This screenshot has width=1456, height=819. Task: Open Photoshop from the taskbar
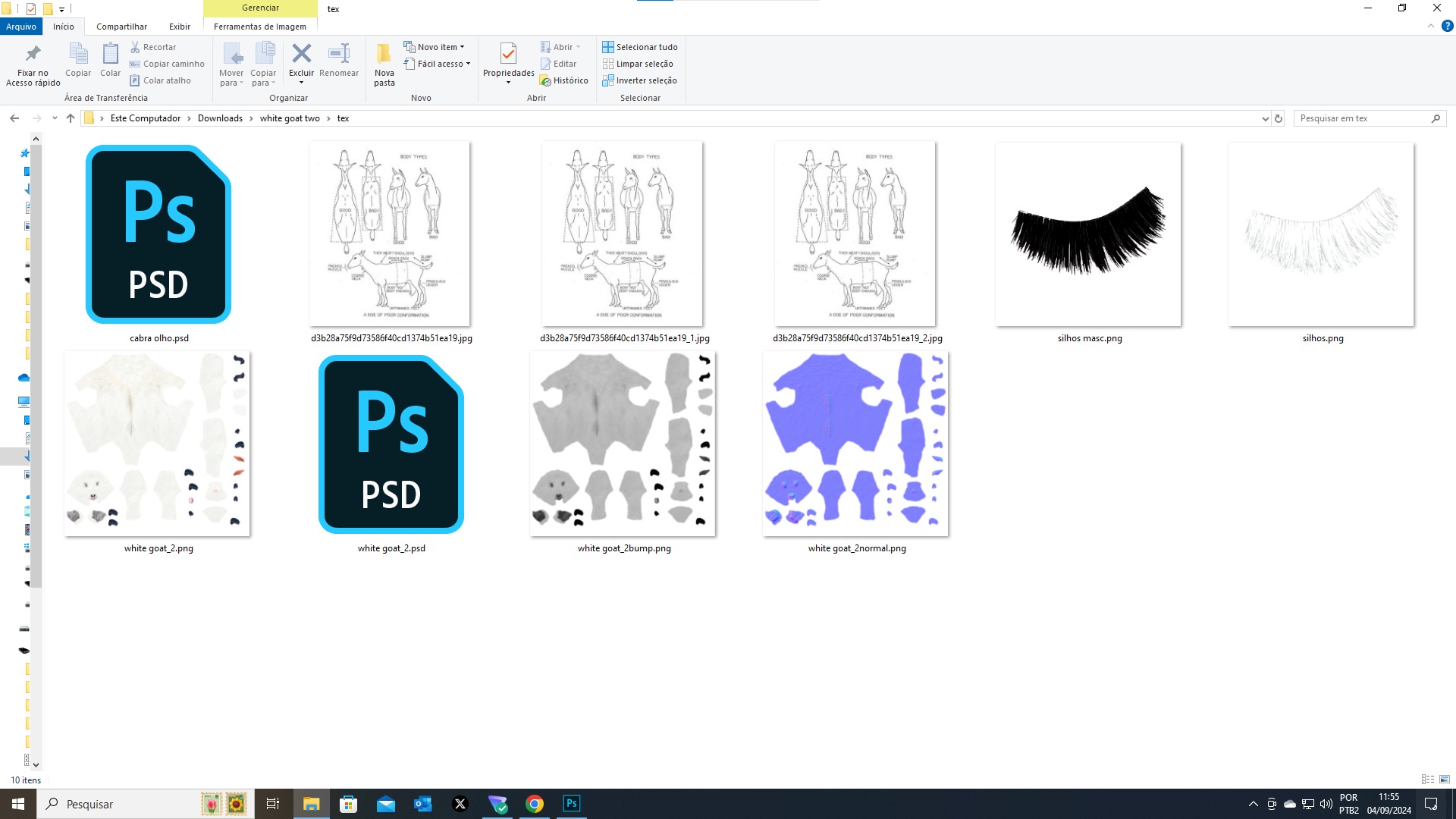point(572,804)
